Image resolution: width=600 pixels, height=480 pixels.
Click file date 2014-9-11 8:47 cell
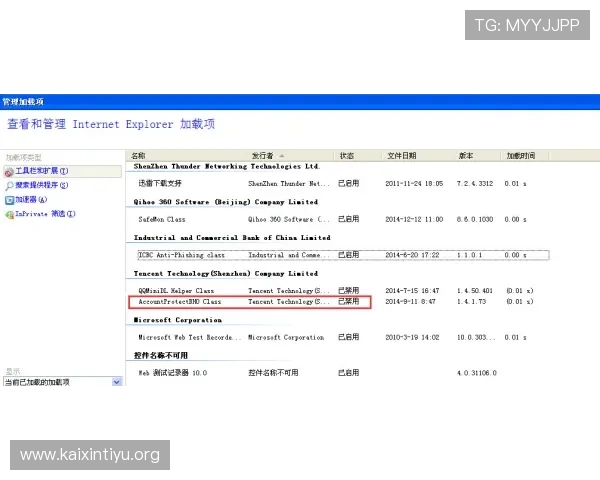[x=410, y=302]
